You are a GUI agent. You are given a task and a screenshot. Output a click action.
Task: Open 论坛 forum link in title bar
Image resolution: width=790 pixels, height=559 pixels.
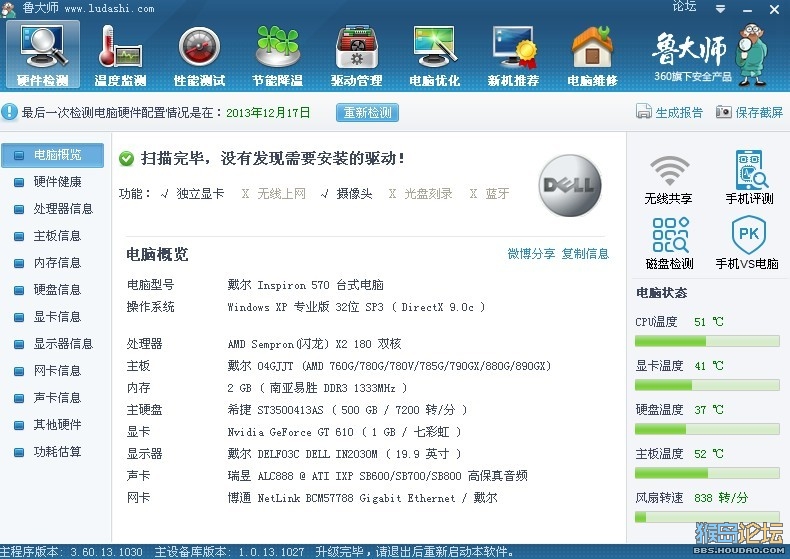pyautogui.click(x=684, y=7)
